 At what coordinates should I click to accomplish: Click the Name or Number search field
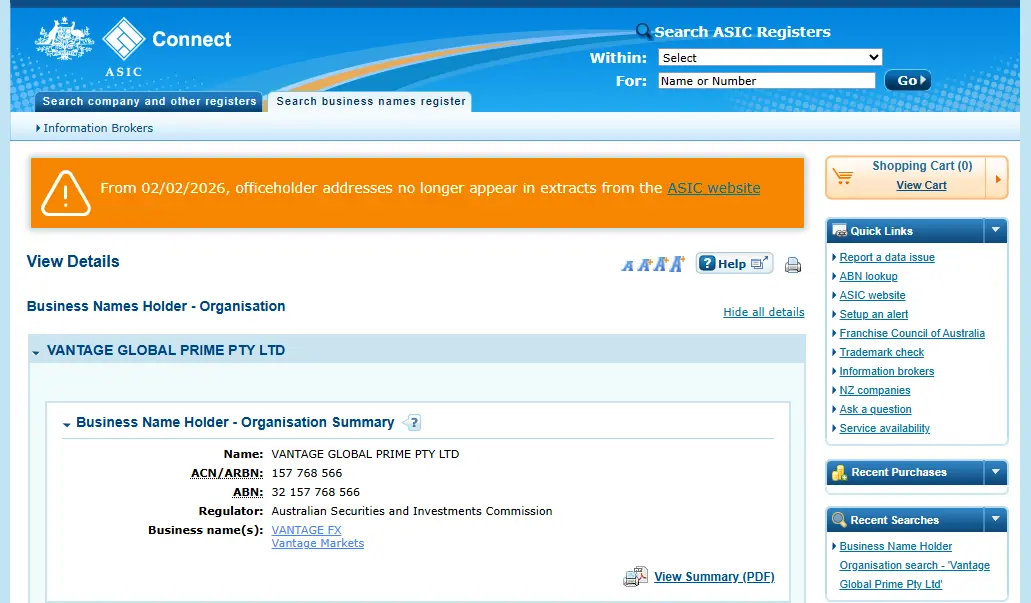pyautogui.click(x=767, y=80)
